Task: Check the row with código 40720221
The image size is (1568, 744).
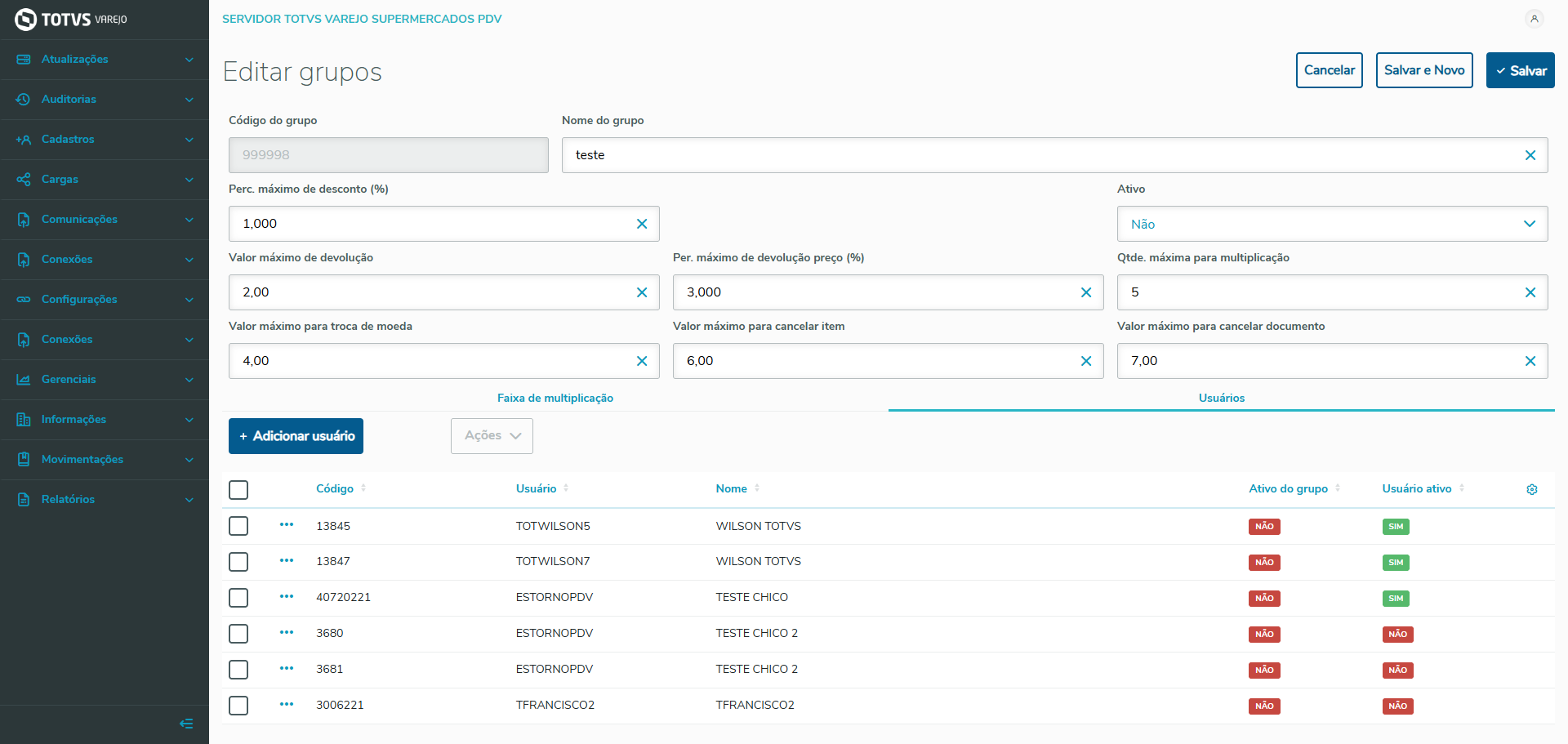Action: [238, 598]
